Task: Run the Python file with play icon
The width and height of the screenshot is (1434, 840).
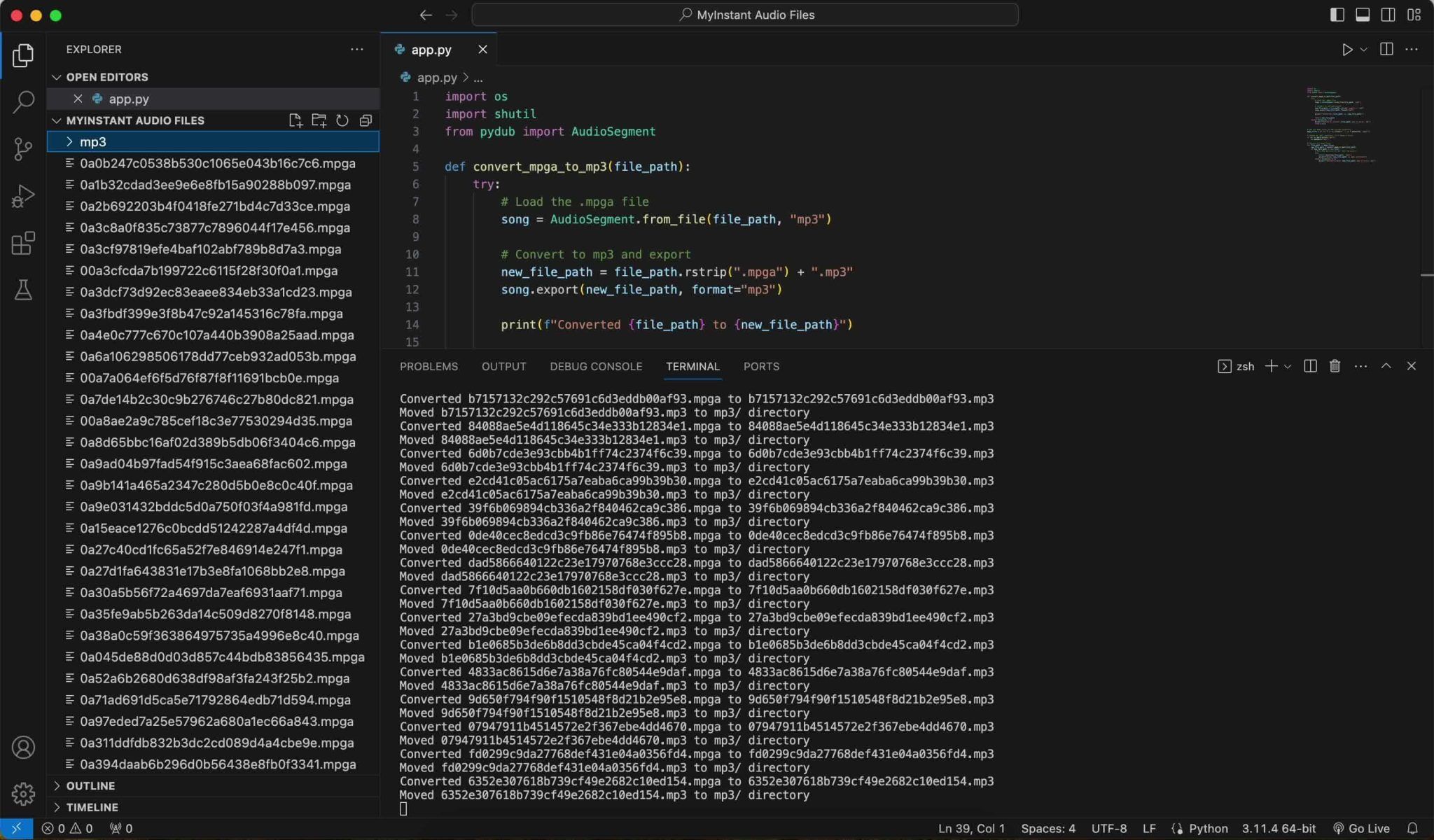Action: pos(1346,50)
